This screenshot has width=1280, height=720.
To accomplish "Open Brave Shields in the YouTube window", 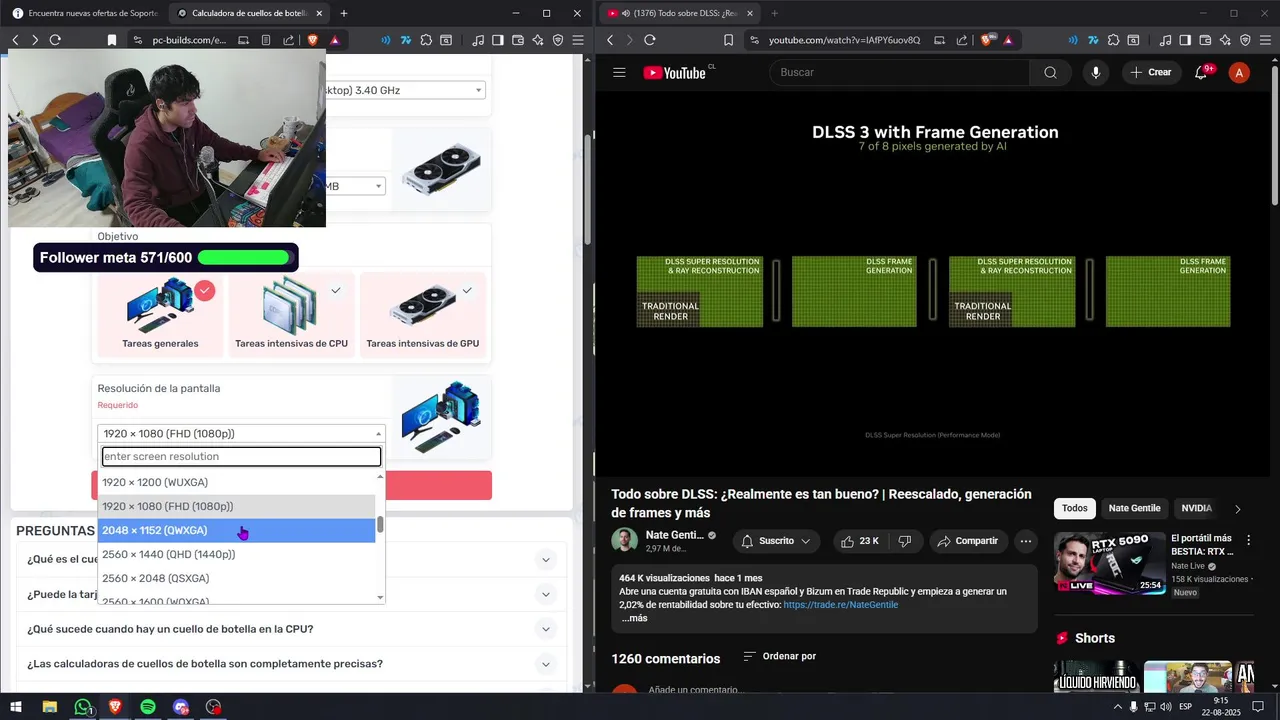I will click(986, 40).
